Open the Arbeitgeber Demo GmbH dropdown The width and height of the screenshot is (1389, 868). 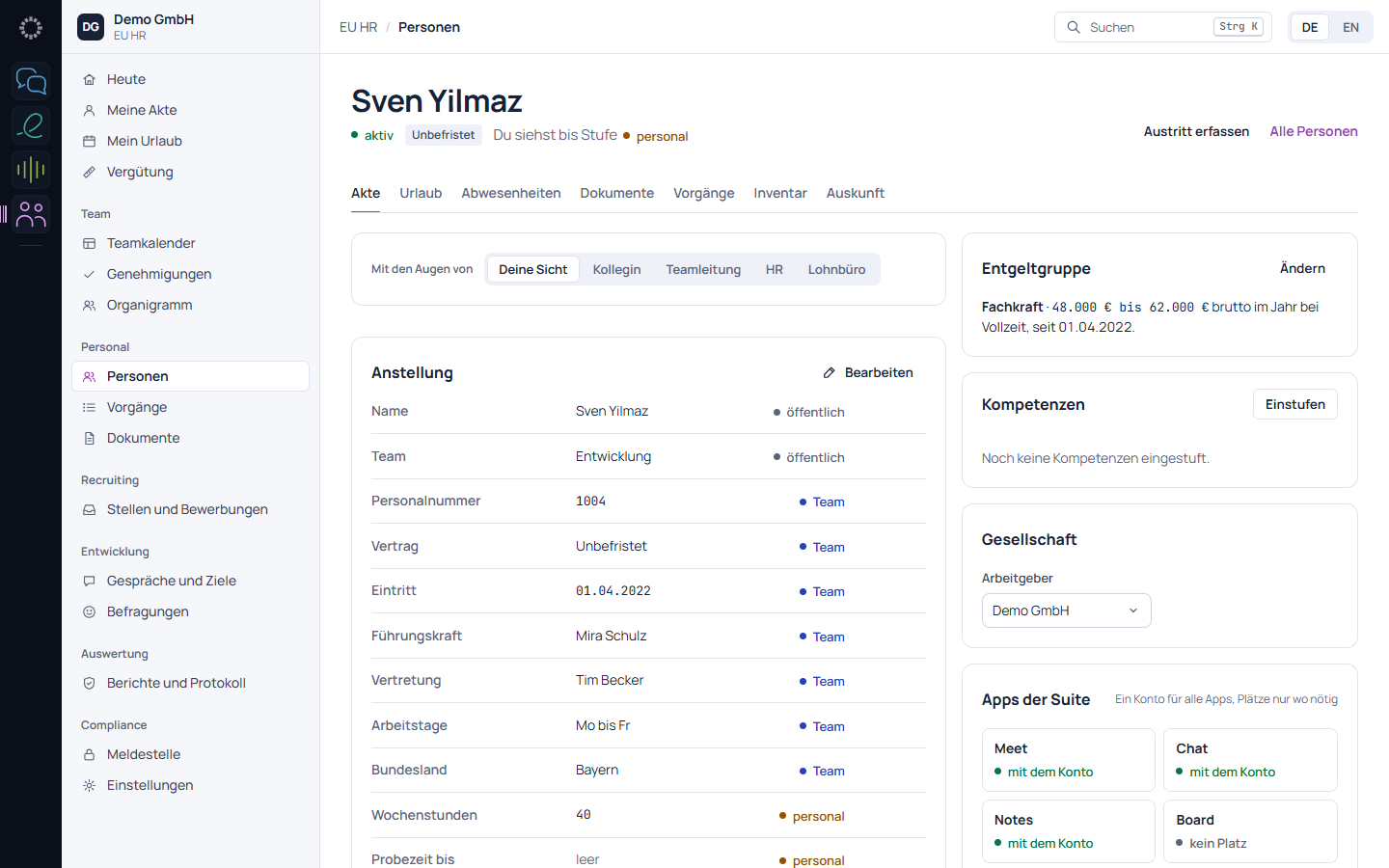click(x=1066, y=610)
